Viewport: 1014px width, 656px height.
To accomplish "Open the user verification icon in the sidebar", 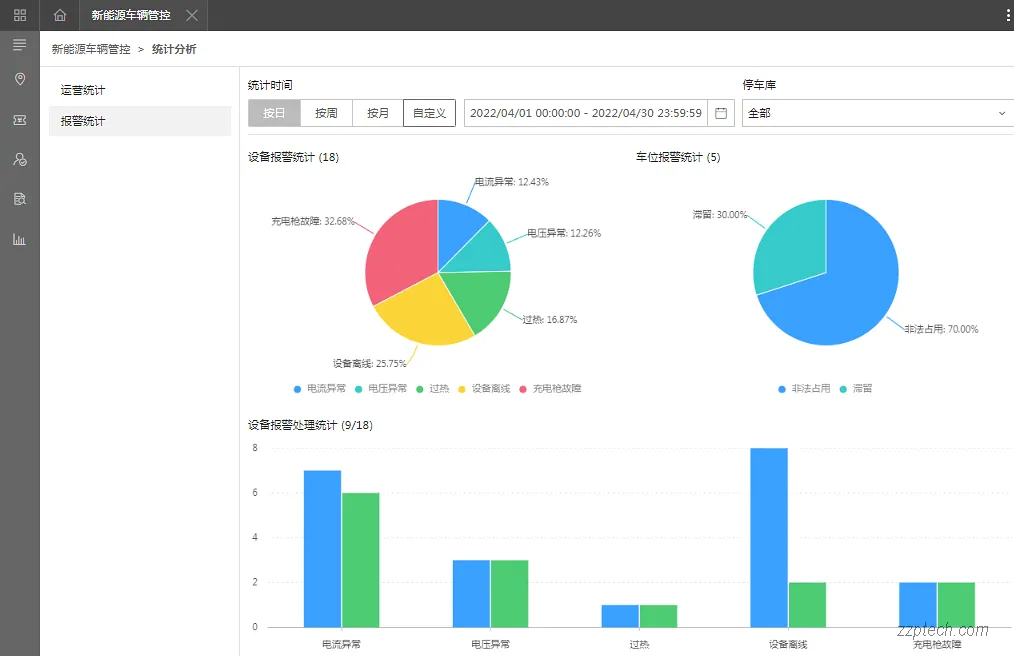I will pyautogui.click(x=19, y=159).
